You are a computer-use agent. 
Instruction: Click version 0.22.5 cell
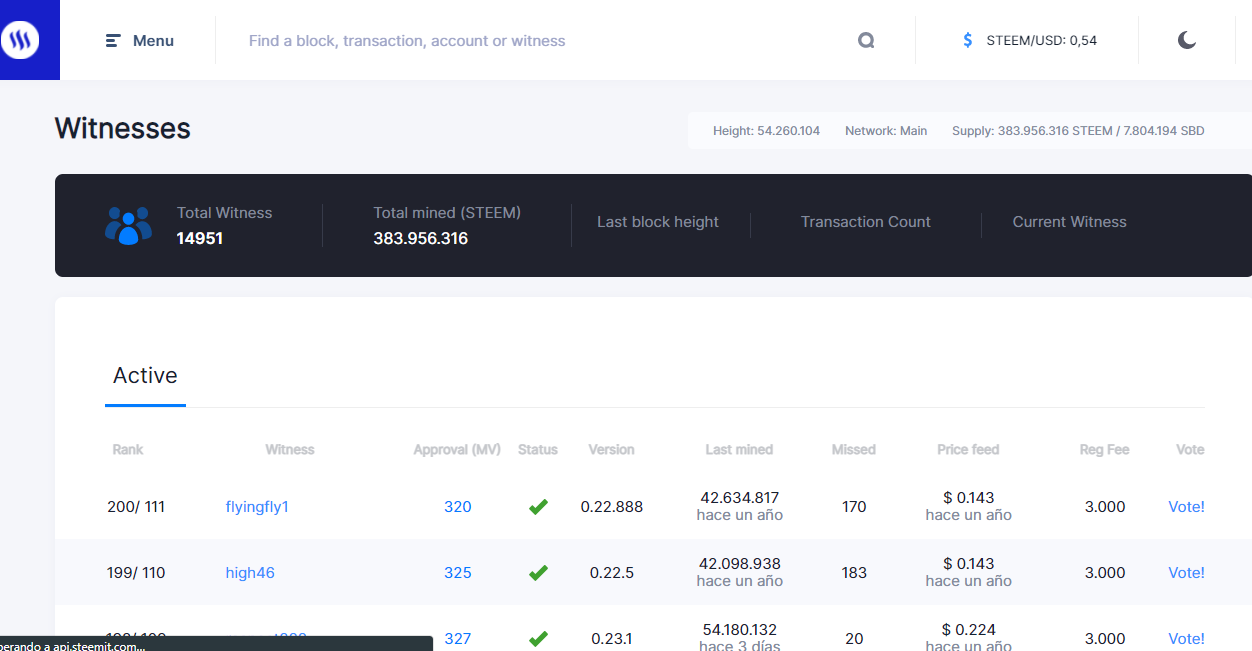pyautogui.click(x=612, y=573)
